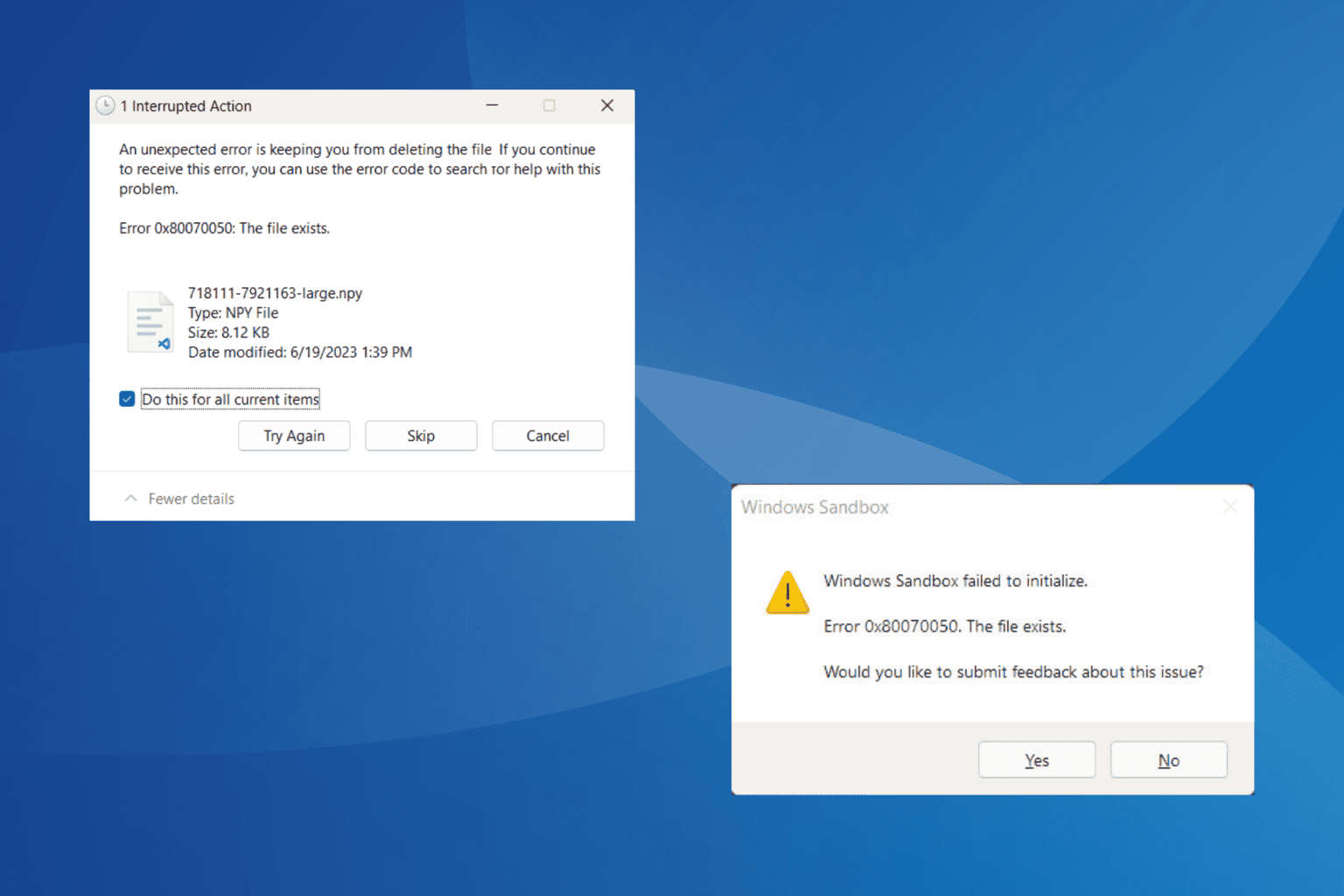Choose Yes to submit Sandbox feedback
This screenshot has width=1344, height=896.
click(1037, 760)
